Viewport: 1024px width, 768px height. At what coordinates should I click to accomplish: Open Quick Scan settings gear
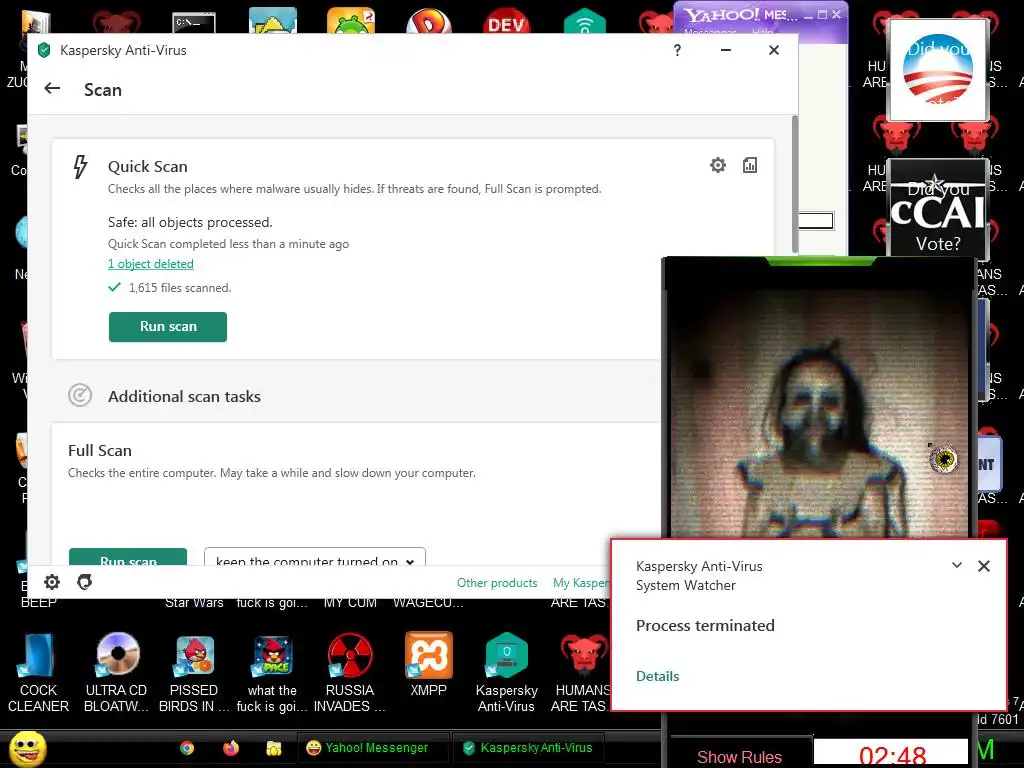coord(718,165)
